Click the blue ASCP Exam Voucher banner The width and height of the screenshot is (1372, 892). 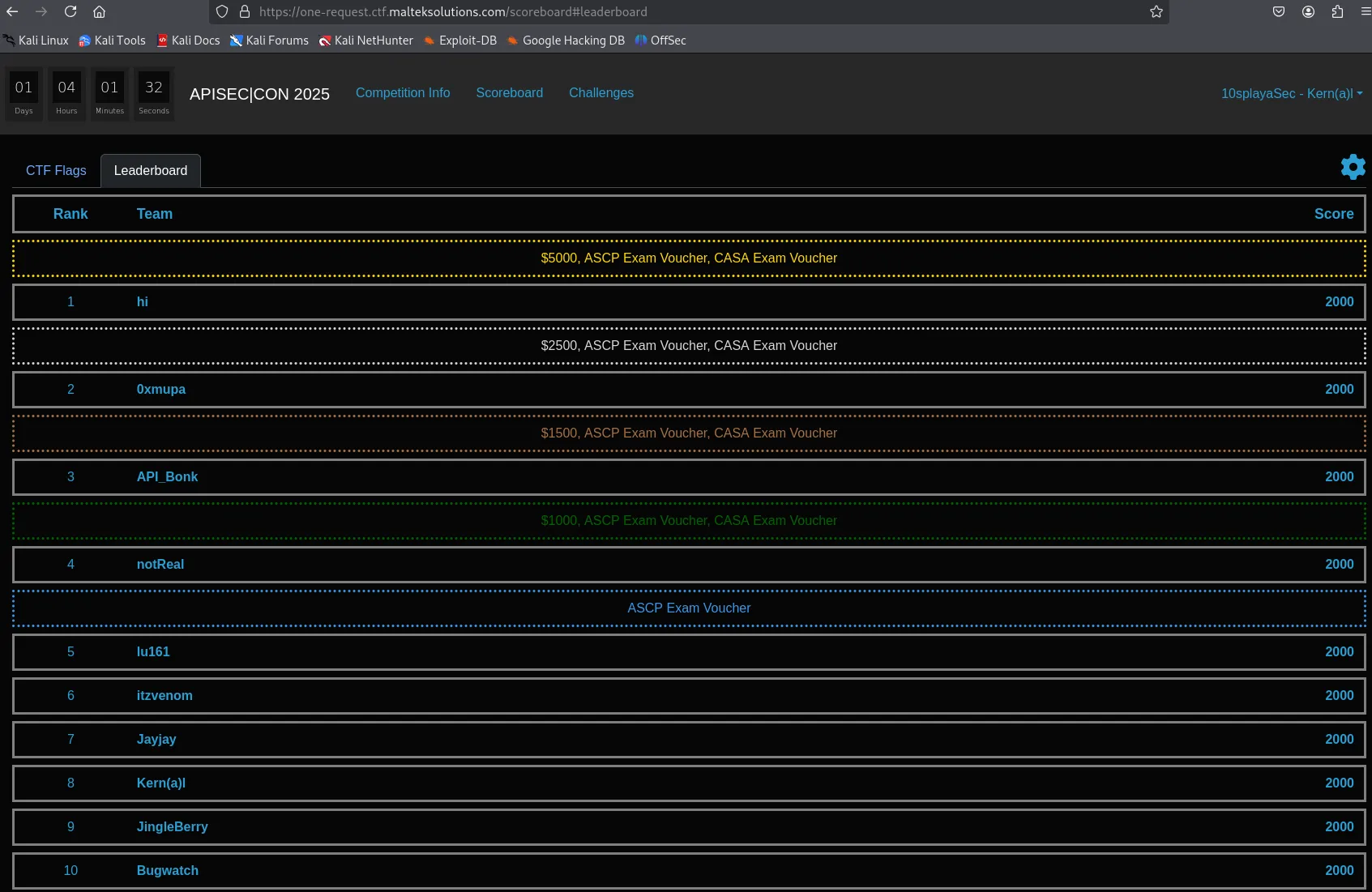[689, 608]
